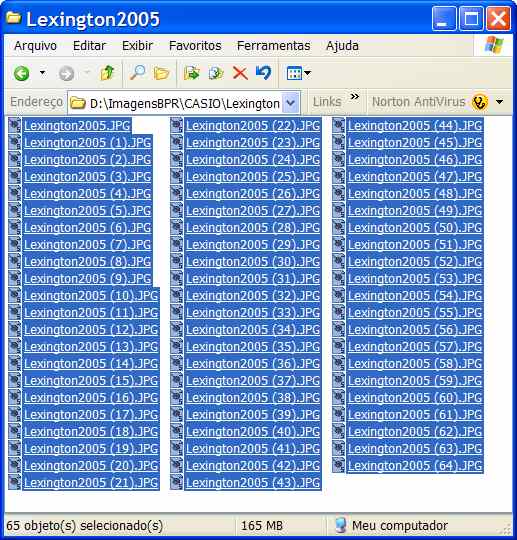Click the Copy To folder icon
This screenshot has width=517, height=540.
click(216, 73)
